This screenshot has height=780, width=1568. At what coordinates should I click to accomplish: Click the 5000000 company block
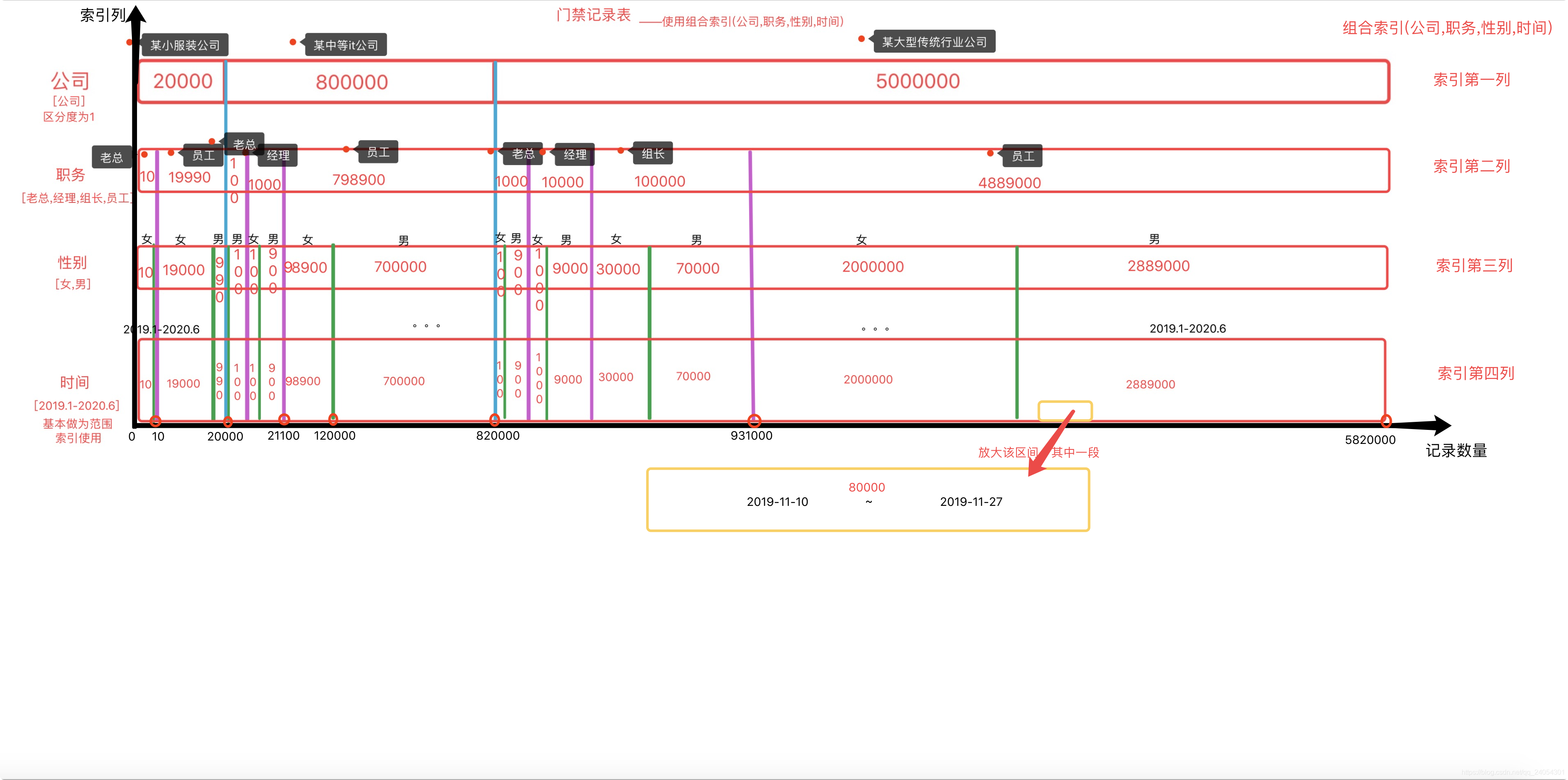(x=917, y=81)
